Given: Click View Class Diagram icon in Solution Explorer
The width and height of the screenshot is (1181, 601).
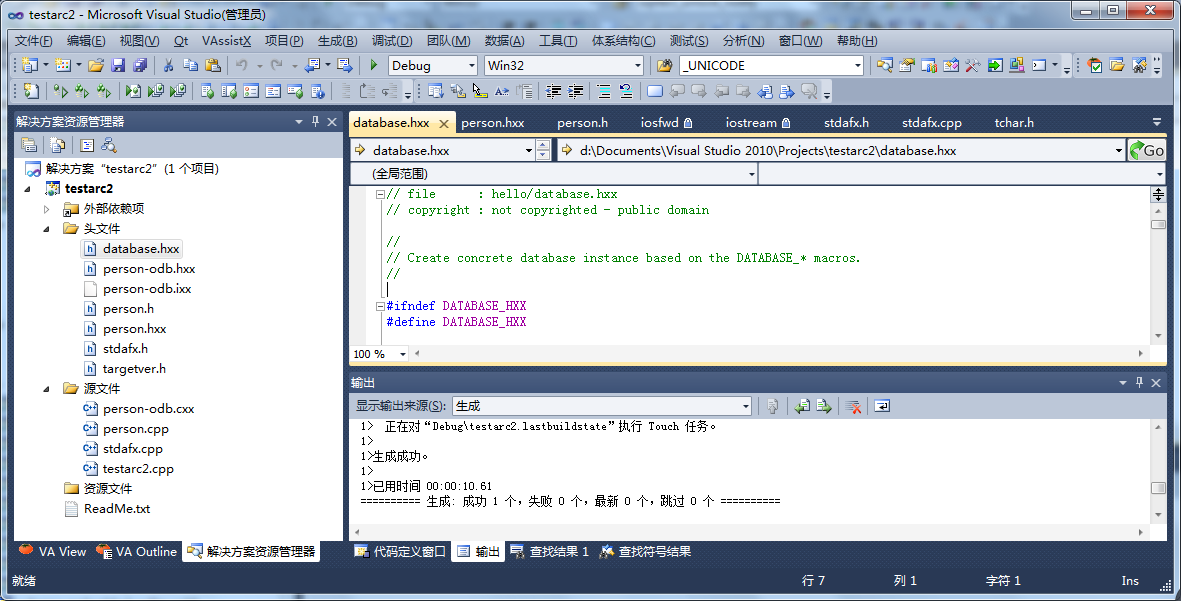Looking at the screenshot, I should 109,145.
